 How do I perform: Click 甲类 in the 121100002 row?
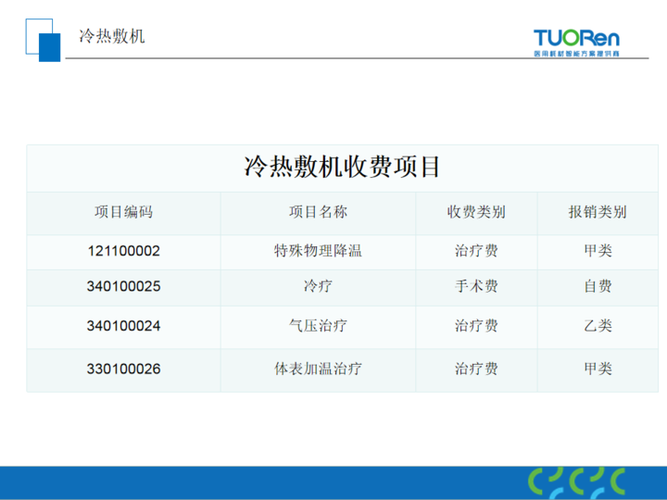(598, 251)
